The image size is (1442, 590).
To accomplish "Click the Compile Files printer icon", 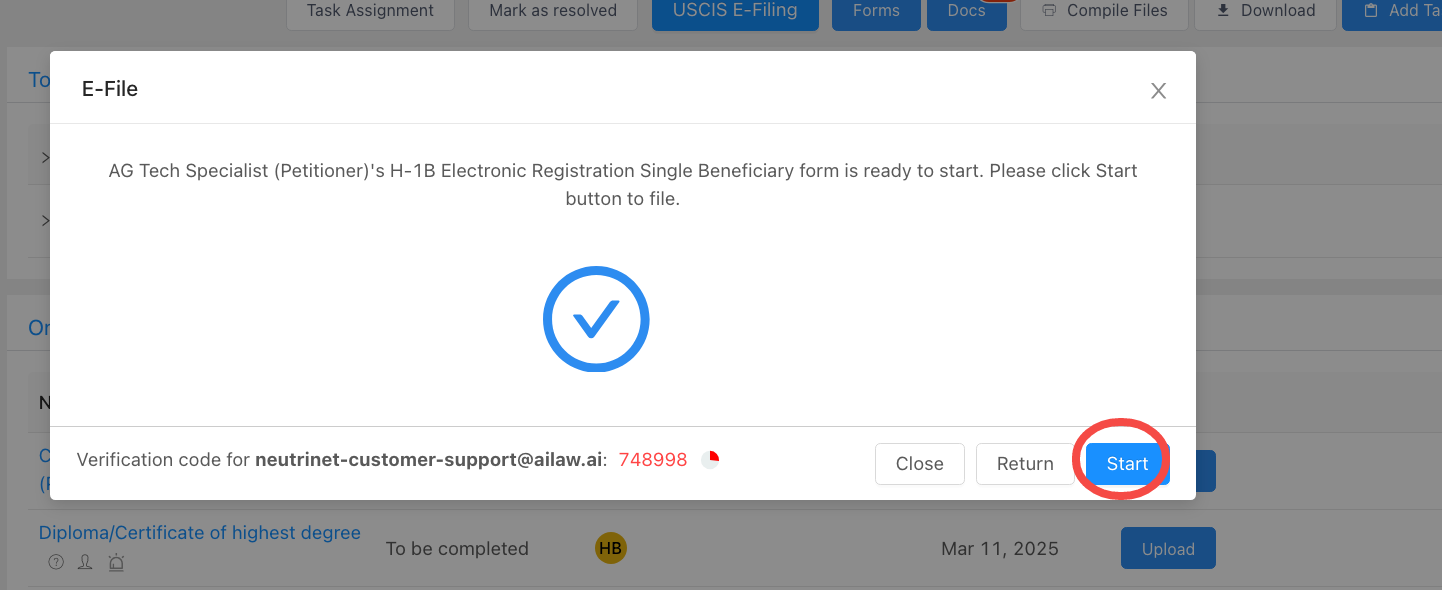I will (x=1049, y=11).
